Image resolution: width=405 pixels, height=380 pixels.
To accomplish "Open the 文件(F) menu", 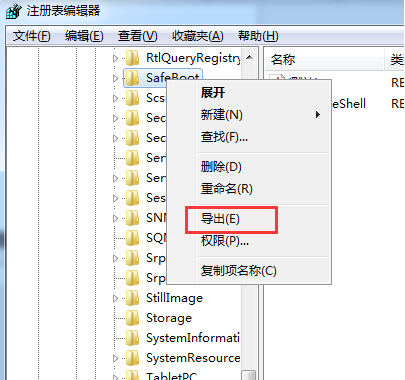I will point(32,36).
